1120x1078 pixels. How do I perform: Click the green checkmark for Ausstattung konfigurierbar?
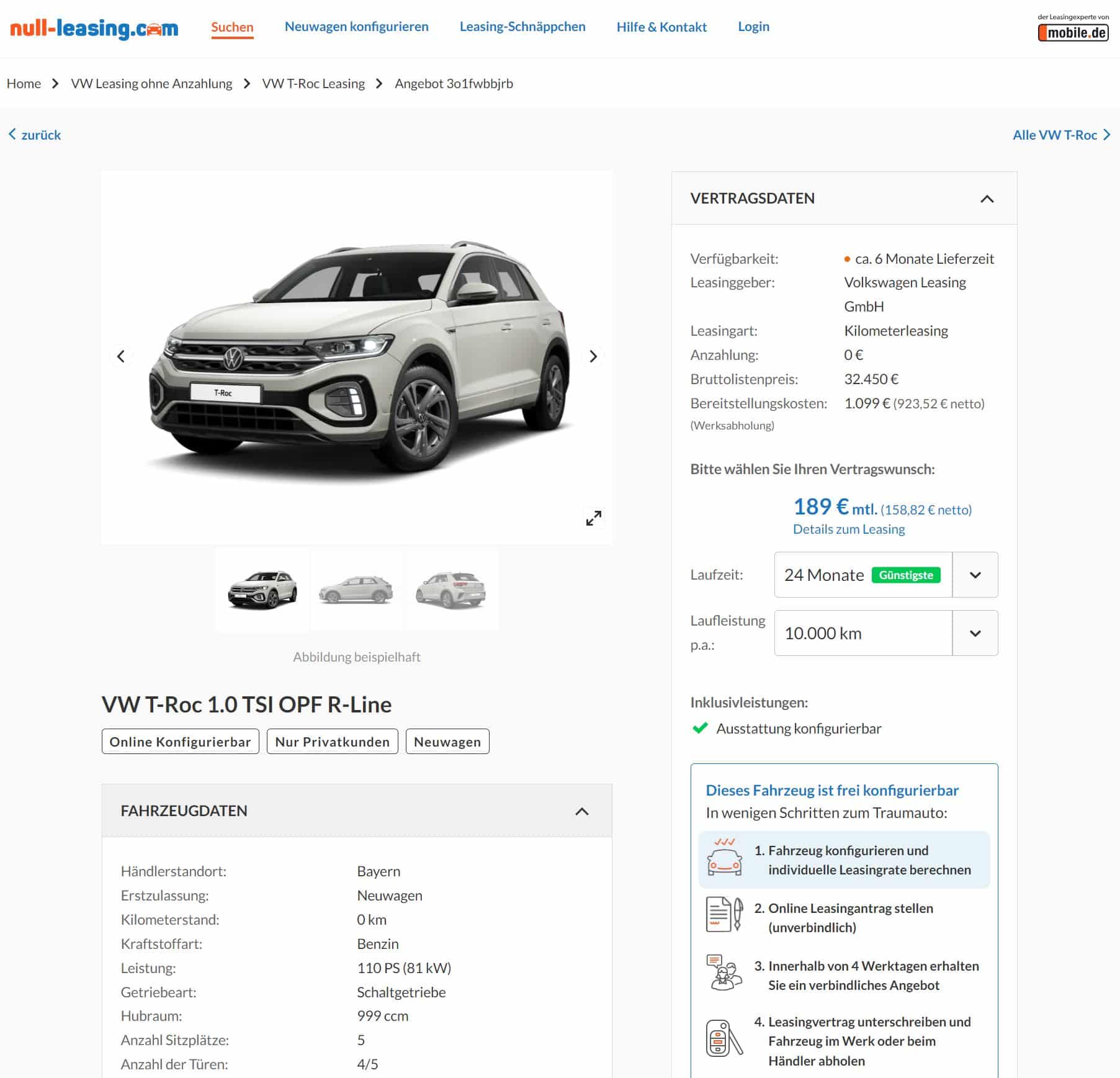(x=700, y=728)
